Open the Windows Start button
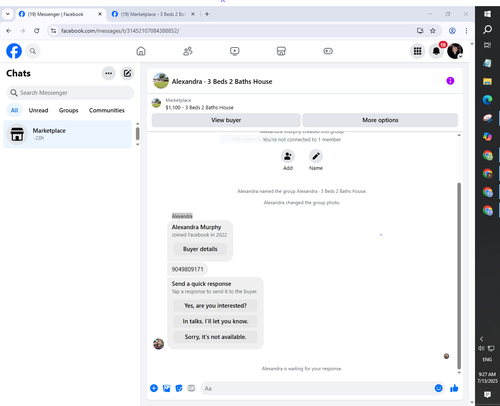The image size is (500, 406). (x=487, y=14)
